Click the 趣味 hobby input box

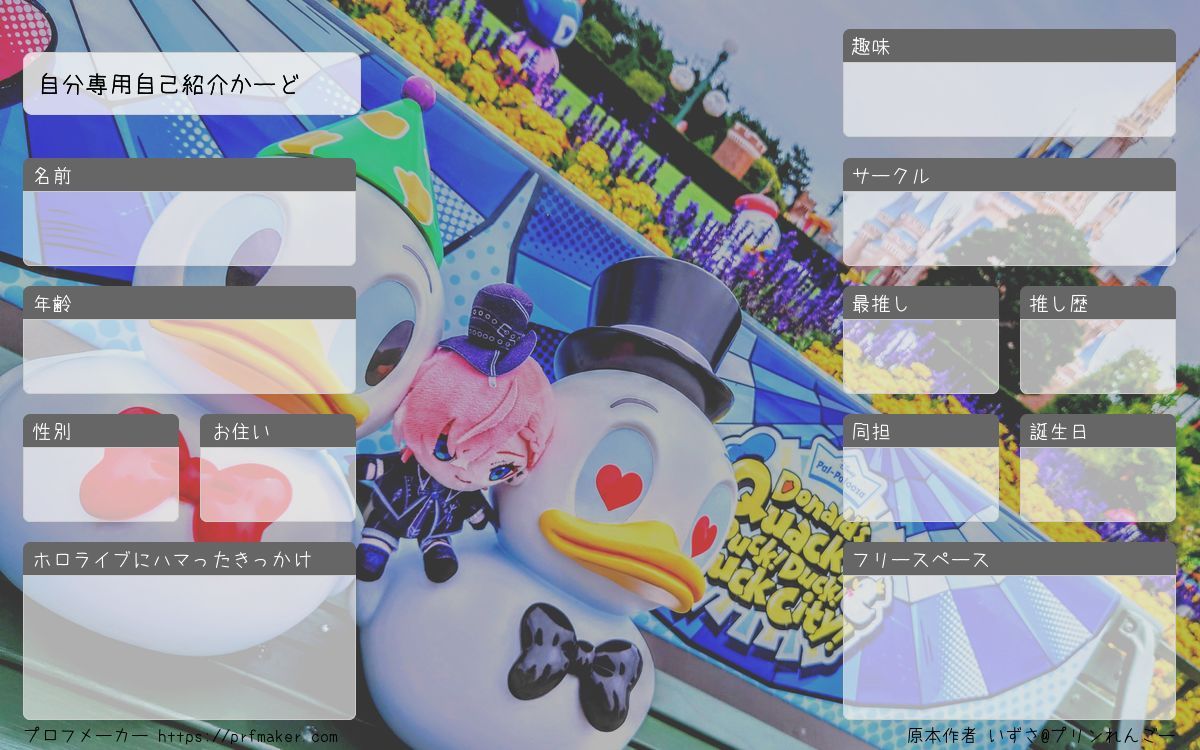(1009, 99)
